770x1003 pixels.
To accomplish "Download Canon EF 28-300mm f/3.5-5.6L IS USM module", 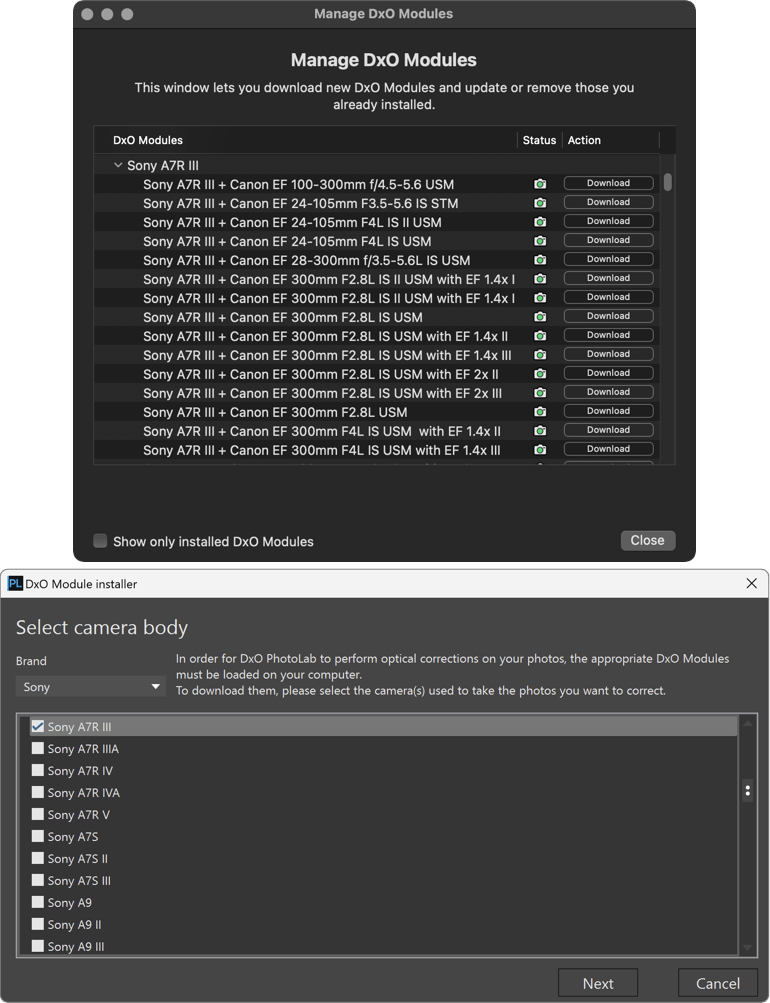I will (x=608, y=259).
